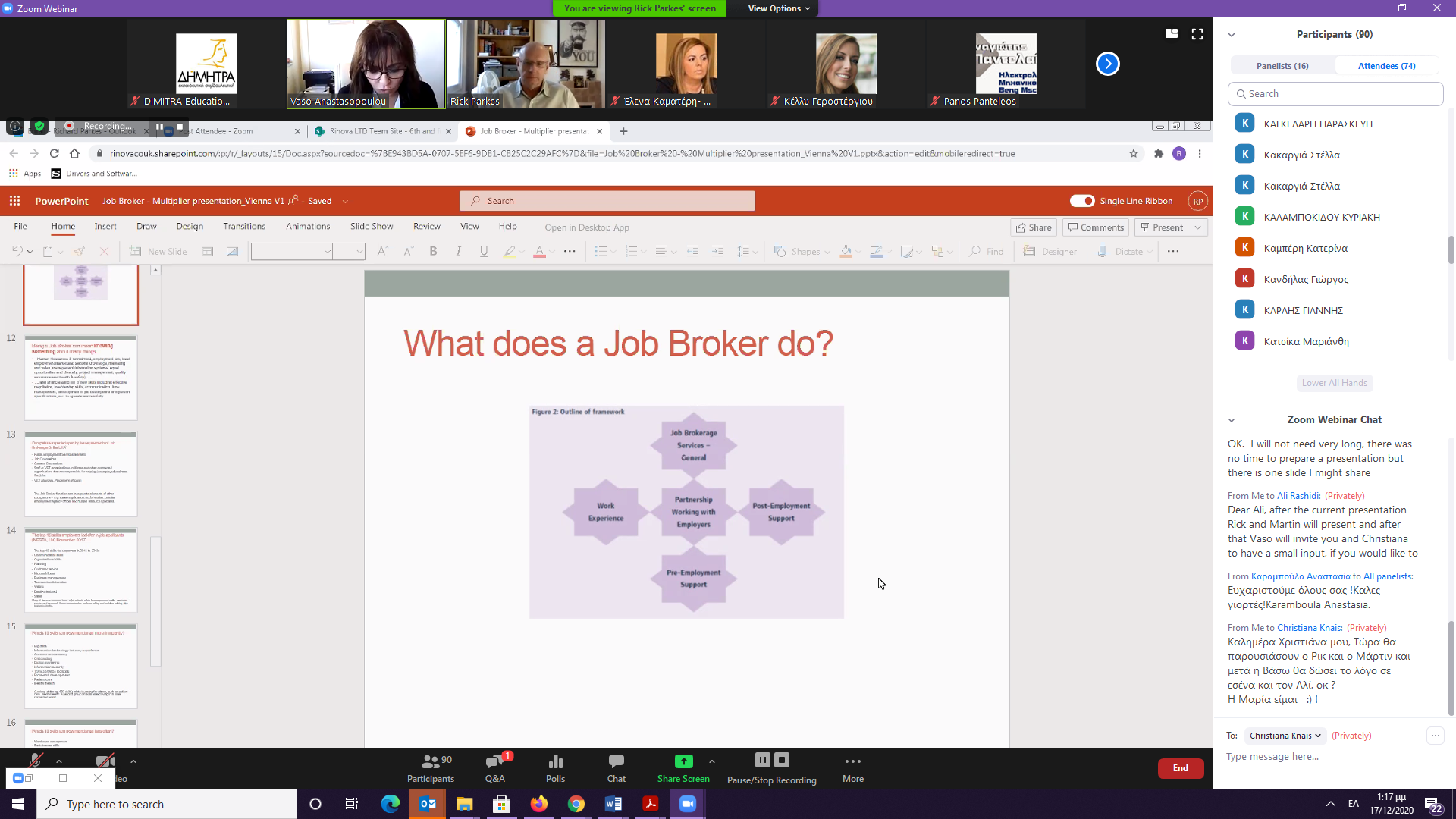Open the PowerPoint app launcher grid
Screen dimensions: 1456x819
tap(14, 201)
